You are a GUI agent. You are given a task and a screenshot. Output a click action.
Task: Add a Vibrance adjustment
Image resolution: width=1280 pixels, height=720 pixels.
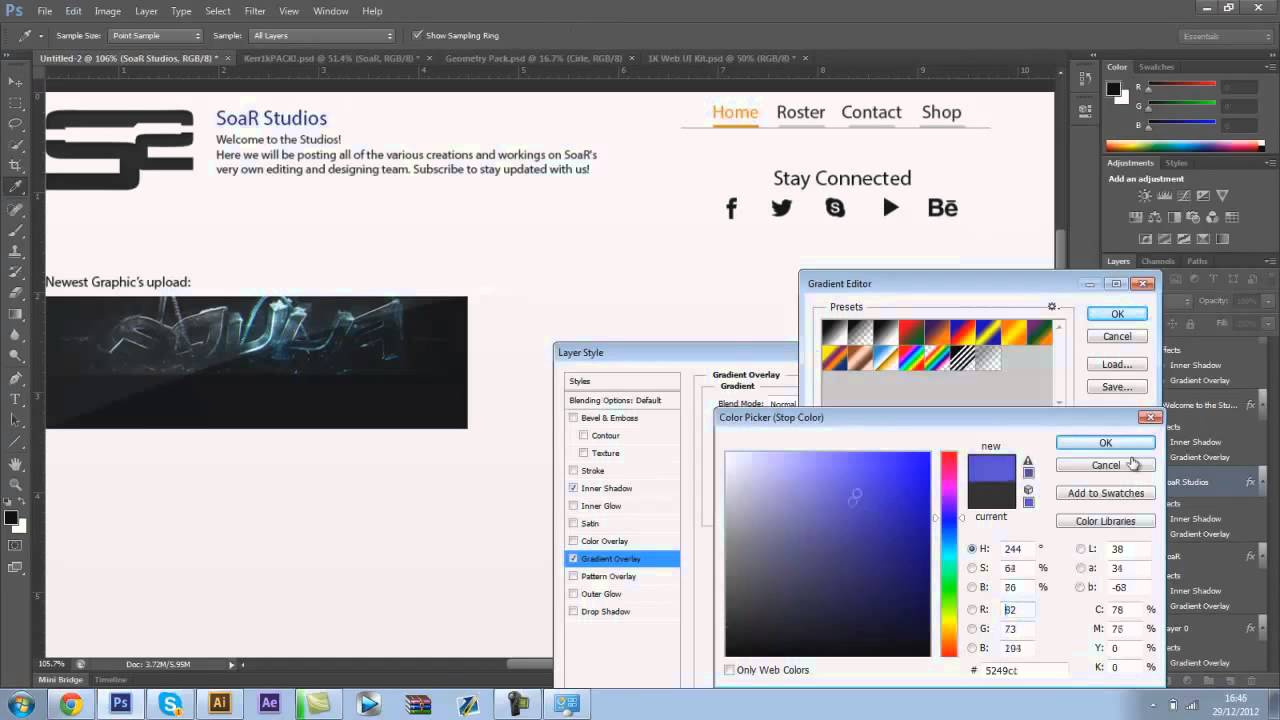(1221, 196)
